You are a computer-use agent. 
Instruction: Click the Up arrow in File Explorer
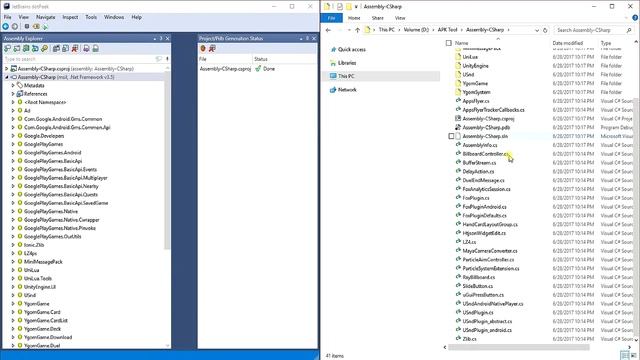357,30
